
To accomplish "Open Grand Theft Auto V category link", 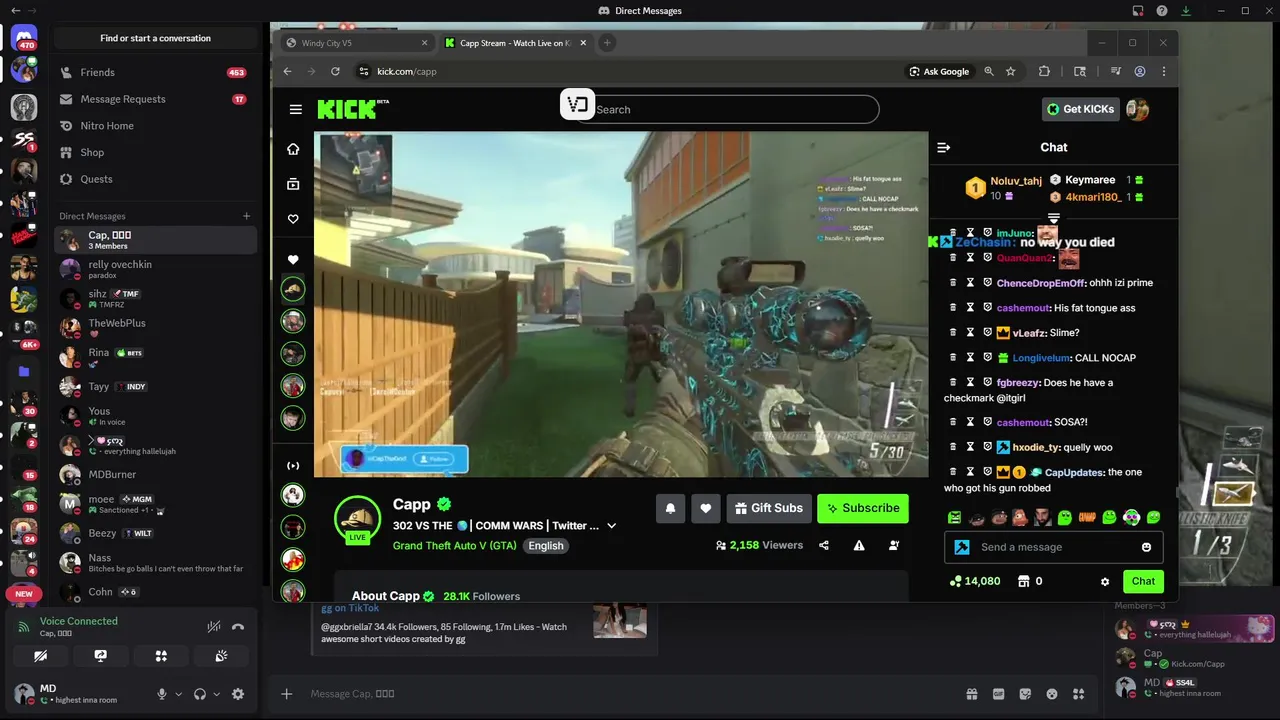I will [455, 546].
